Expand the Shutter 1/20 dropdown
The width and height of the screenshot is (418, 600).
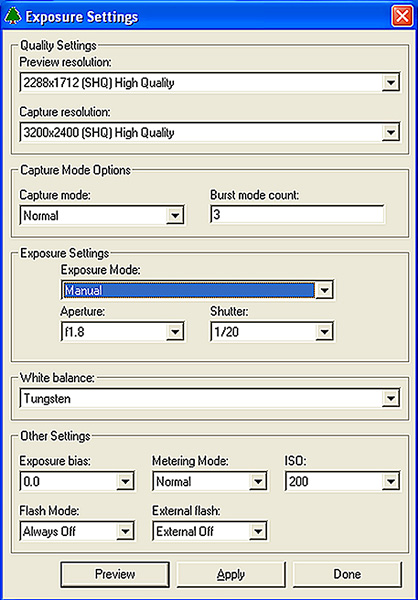tap(324, 332)
